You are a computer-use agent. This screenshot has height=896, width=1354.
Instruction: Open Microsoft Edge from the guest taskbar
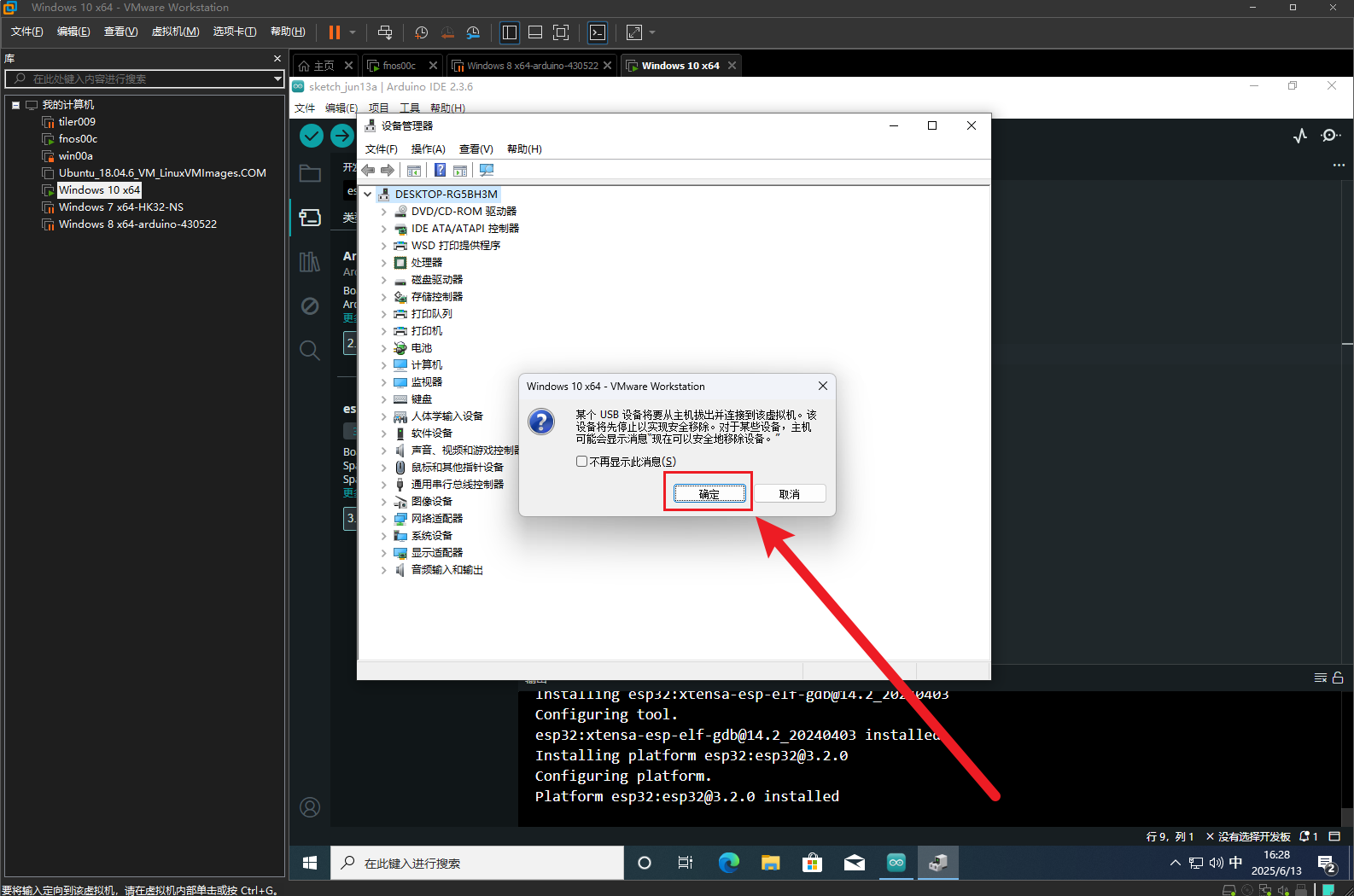coord(729,863)
